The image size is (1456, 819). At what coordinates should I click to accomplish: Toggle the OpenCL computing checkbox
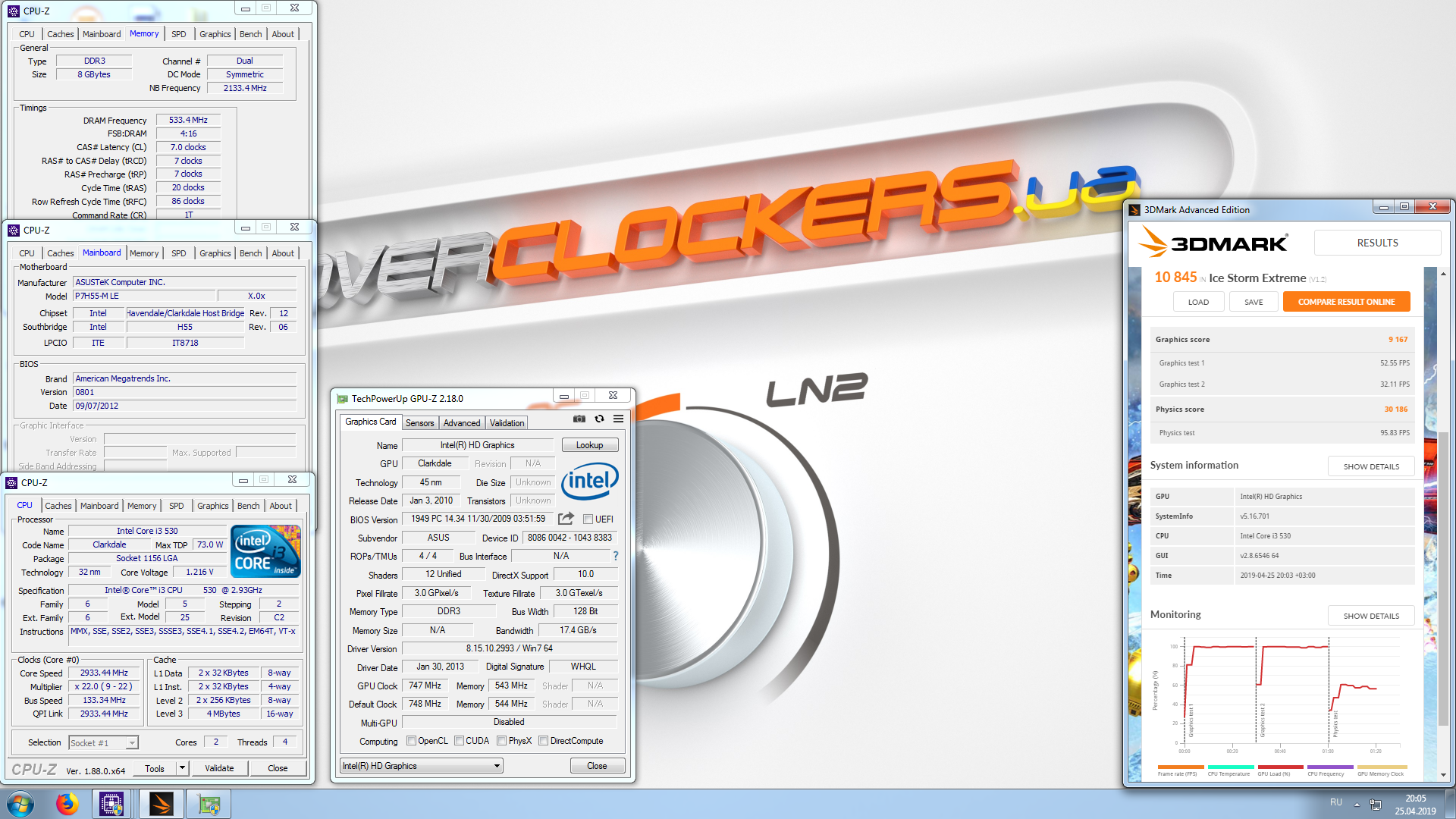[411, 741]
